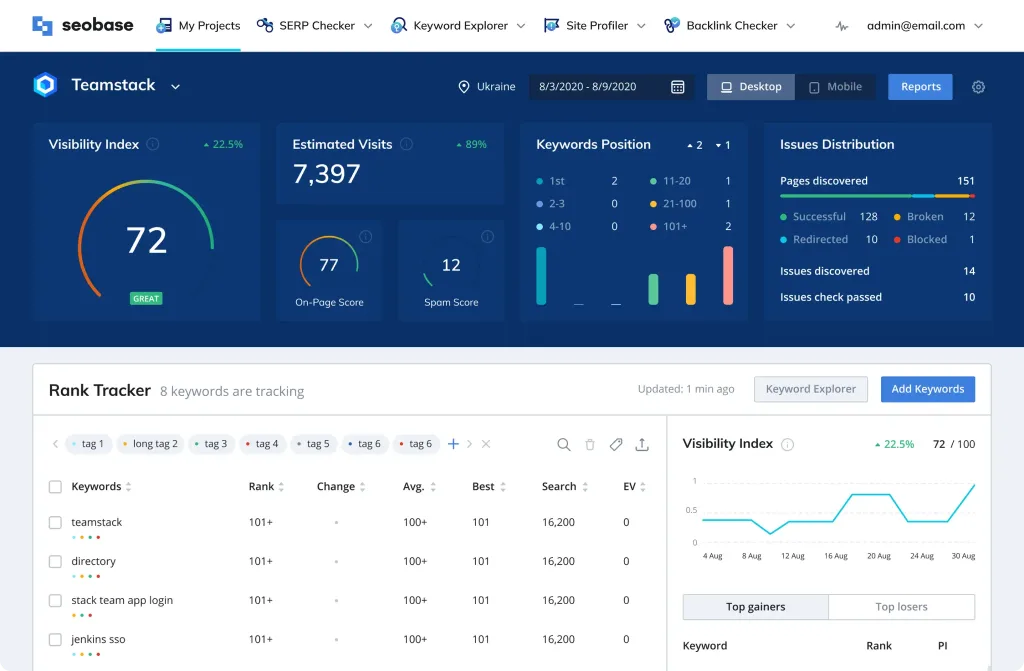
Task: Check the teamstack keyword checkbox
Action: (x=55, y=522)
